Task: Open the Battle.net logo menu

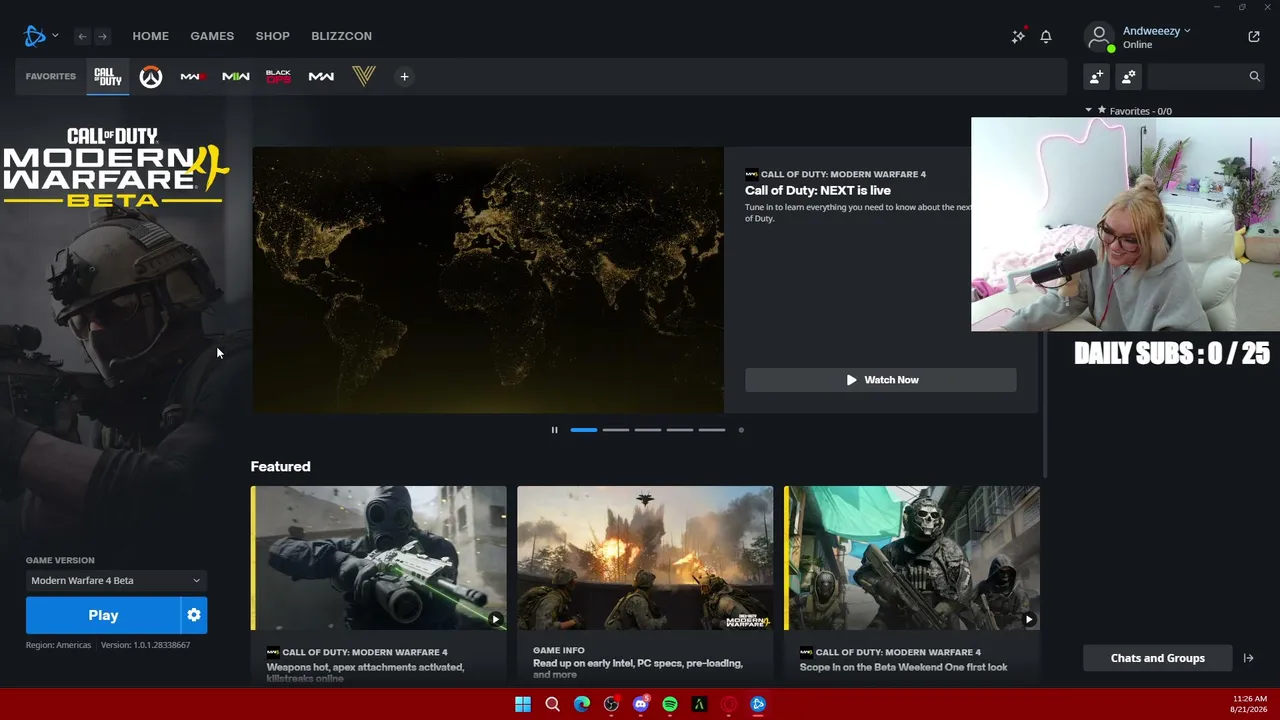Action: click(x=35, y=36)
